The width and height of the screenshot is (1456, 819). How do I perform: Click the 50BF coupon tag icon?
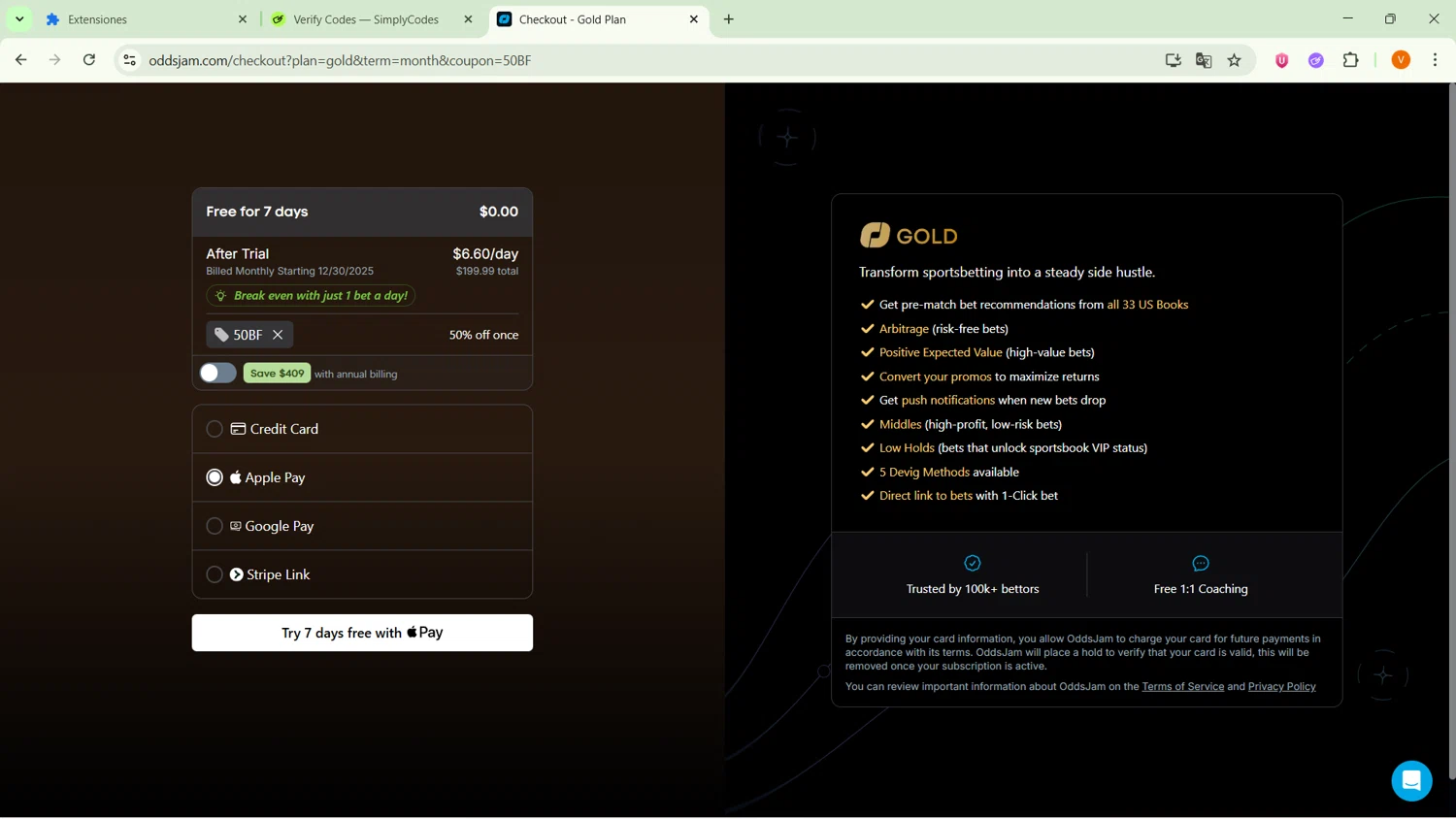coord(221,335)
